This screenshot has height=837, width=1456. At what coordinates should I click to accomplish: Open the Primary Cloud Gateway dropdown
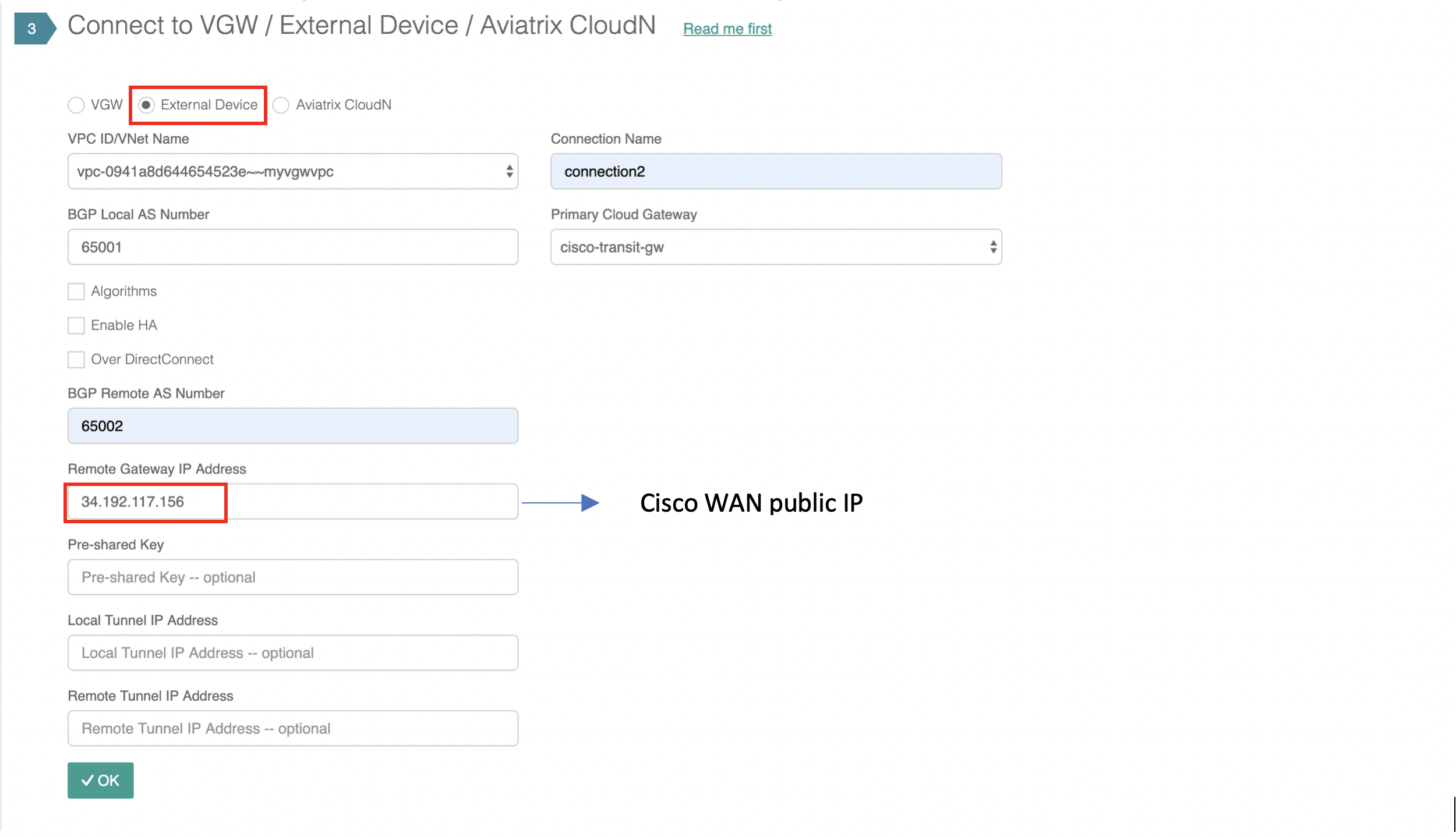pyautogui.click(x=769, y=247)
